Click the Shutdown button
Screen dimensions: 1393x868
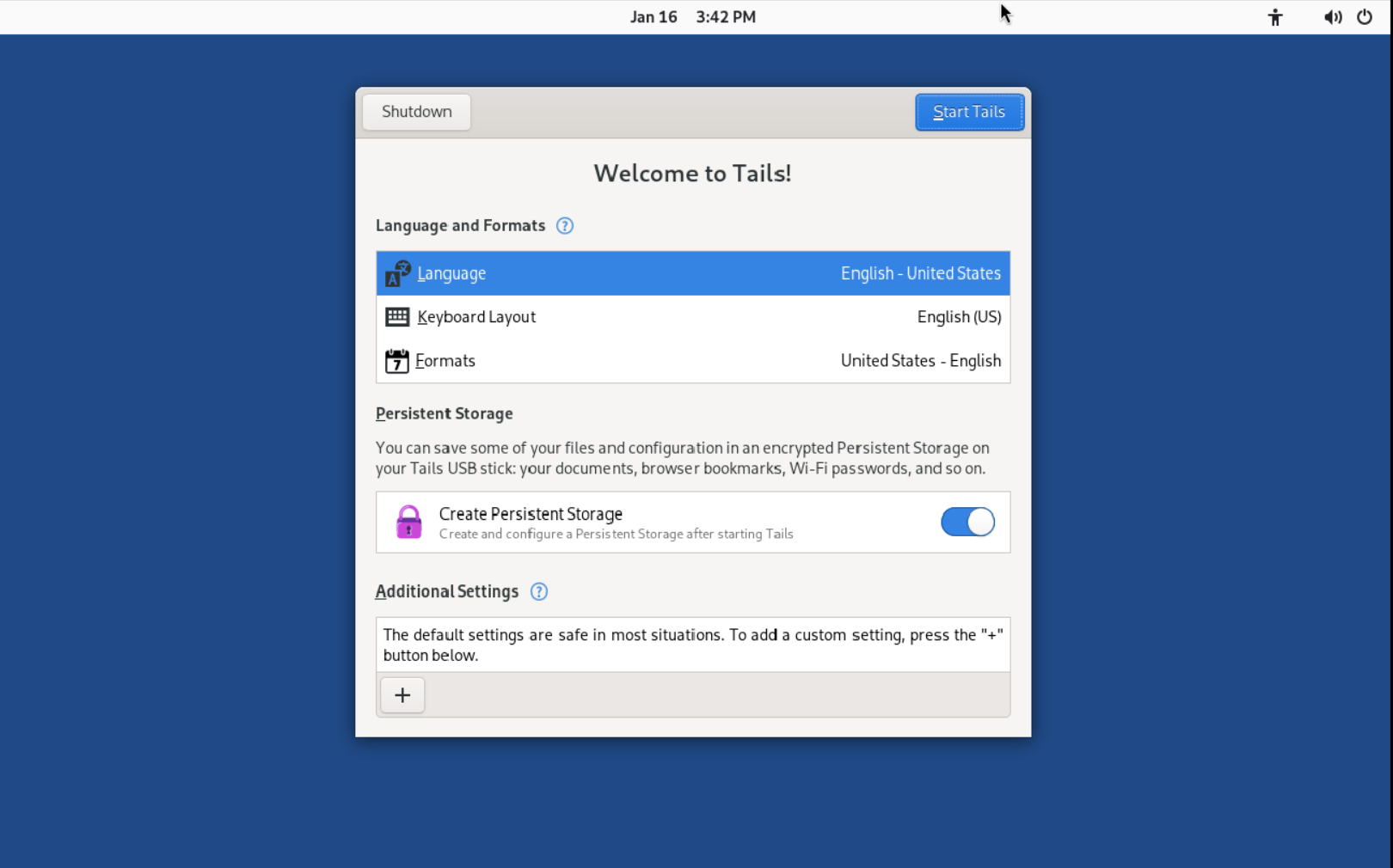pyautogui.click(x=416, y=112)
